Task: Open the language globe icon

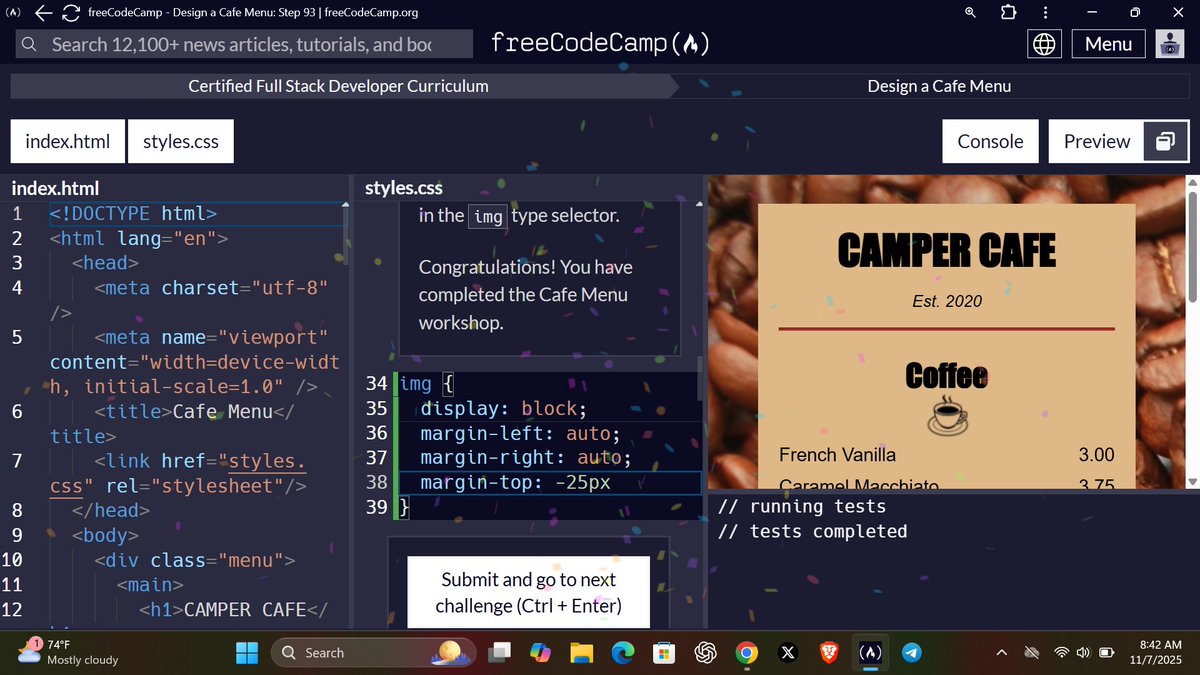Action: tap(1043, 43)
